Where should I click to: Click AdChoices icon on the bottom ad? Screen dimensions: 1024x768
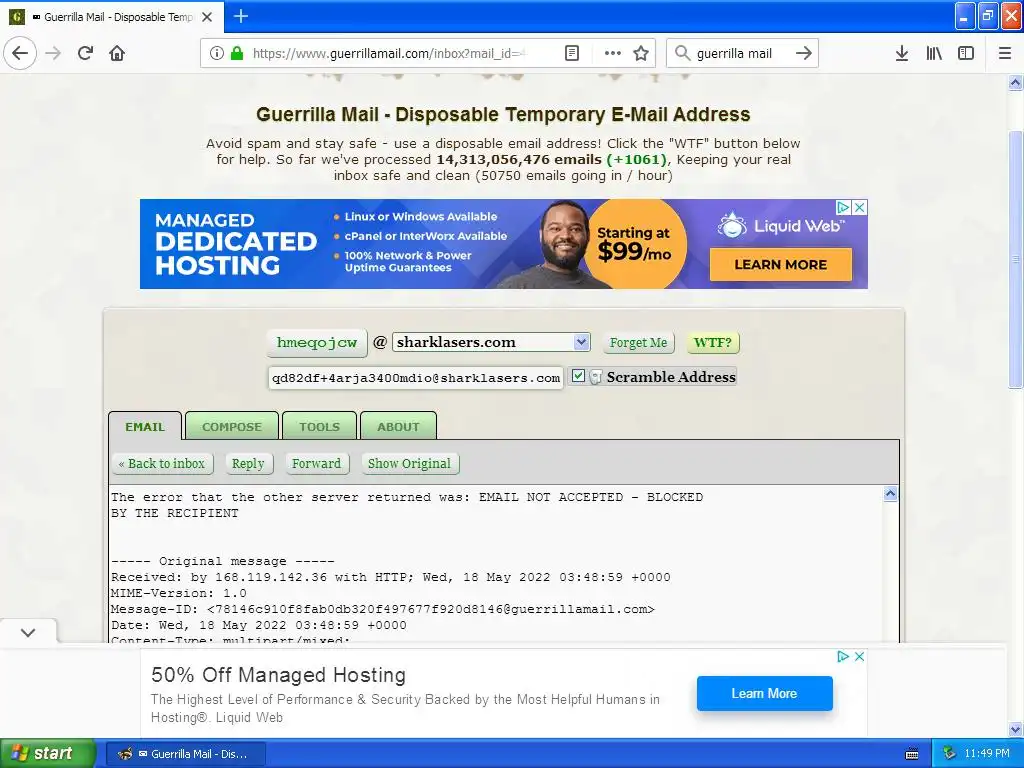click(843, 656)
